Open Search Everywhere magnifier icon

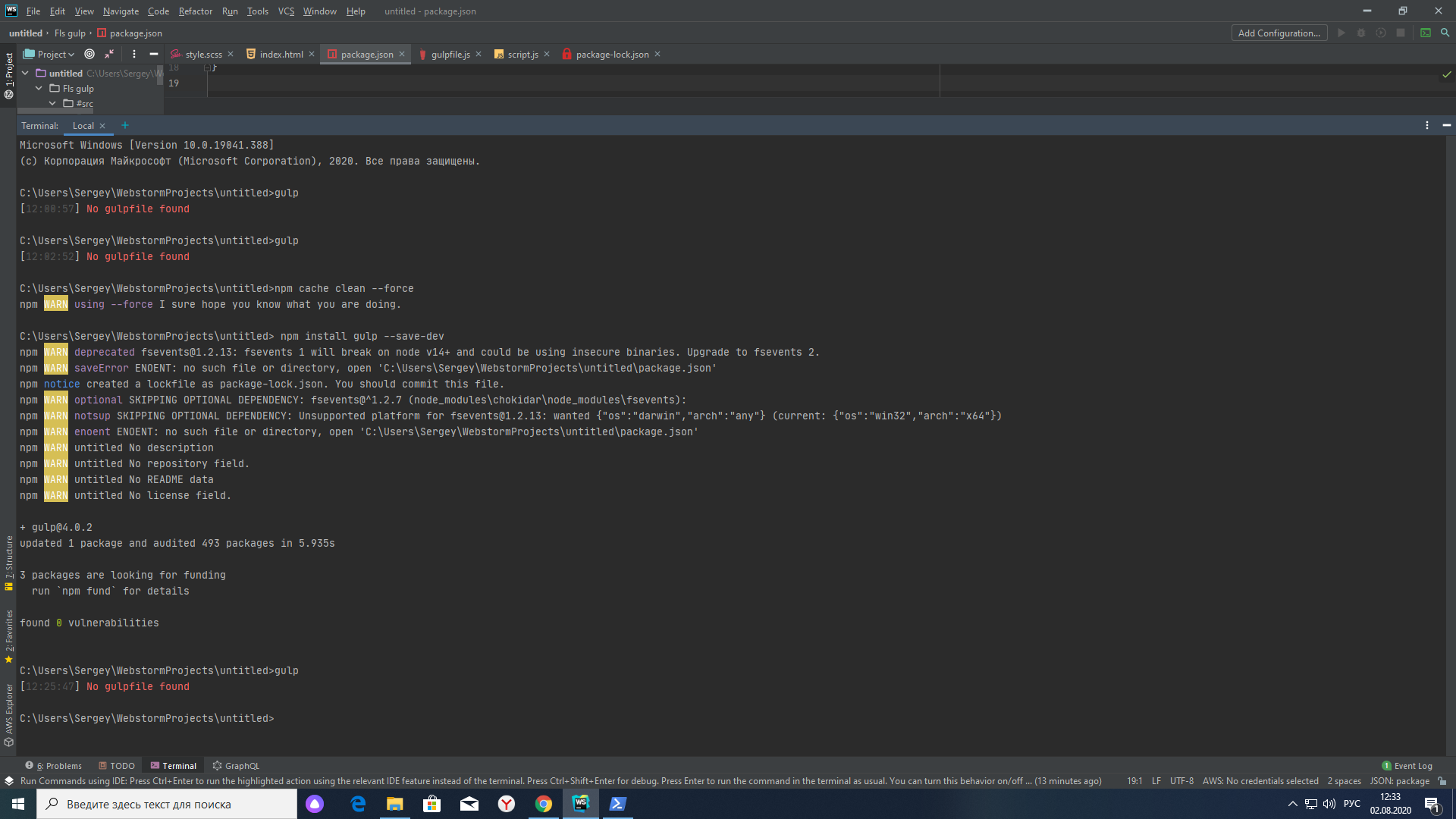pos(1445,33)
